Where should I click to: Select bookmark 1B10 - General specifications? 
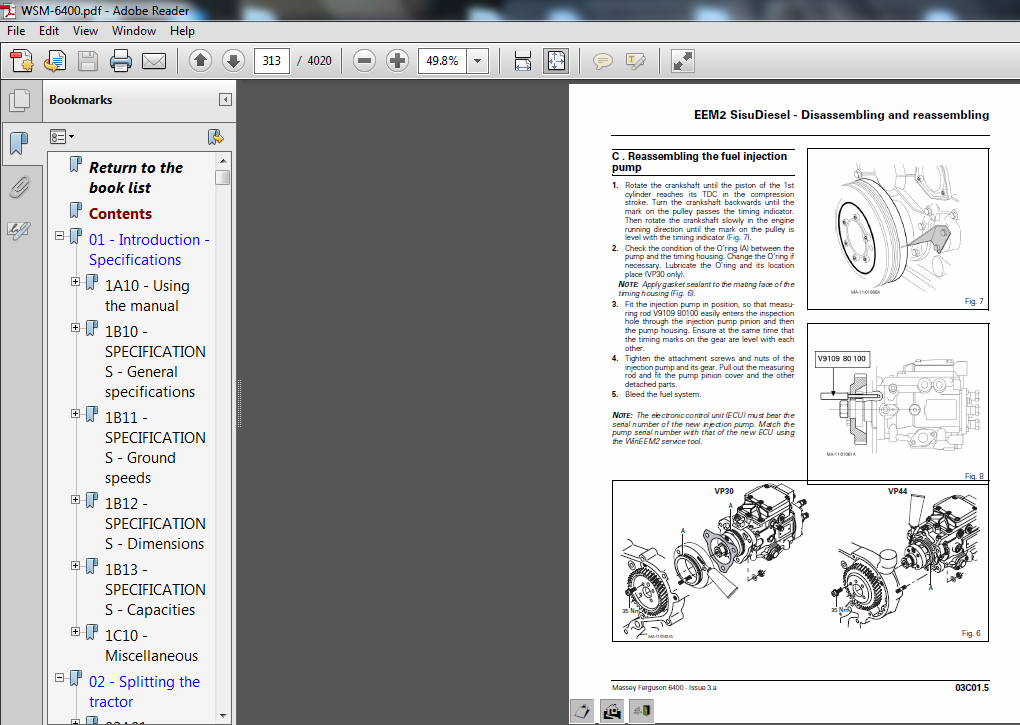pos(155,362)
